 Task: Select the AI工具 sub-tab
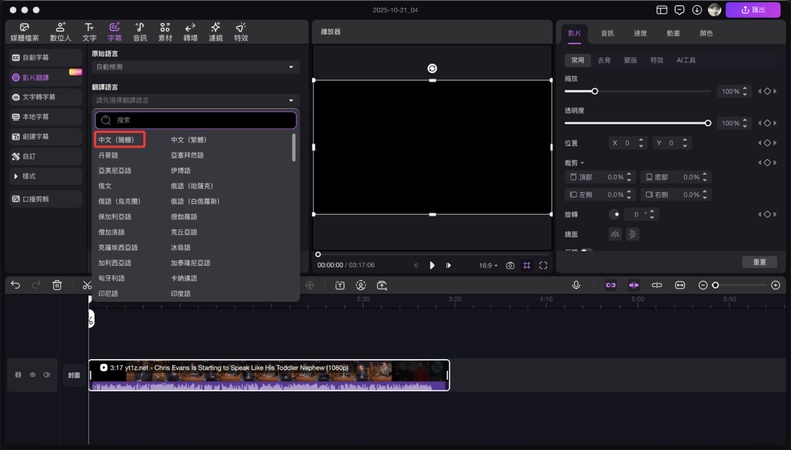point(686,60)
